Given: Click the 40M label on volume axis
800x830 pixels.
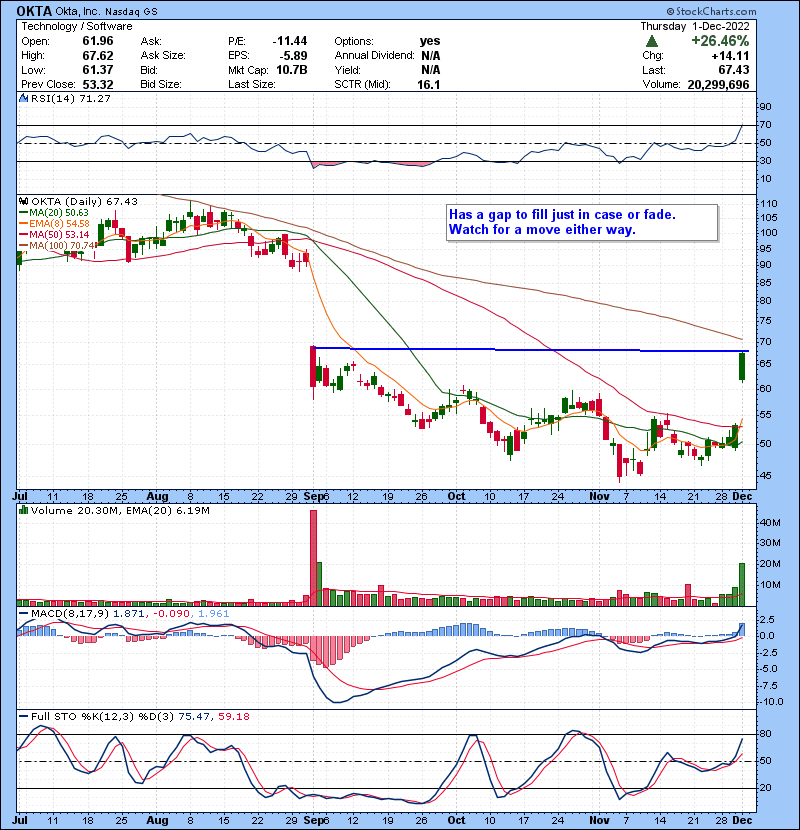Looking at the screenshot, I should pos(770,523).
